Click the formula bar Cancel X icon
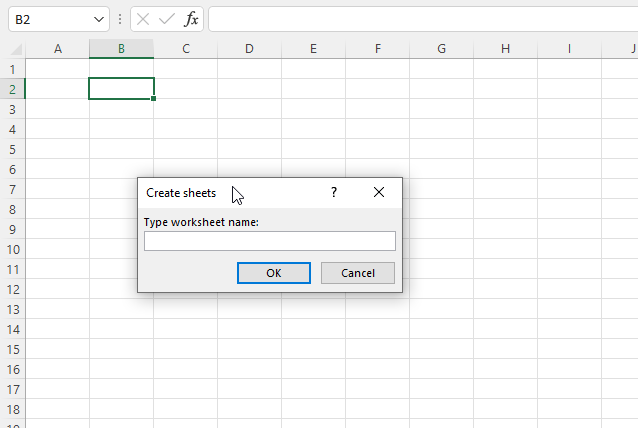 [x=143, y=19]
